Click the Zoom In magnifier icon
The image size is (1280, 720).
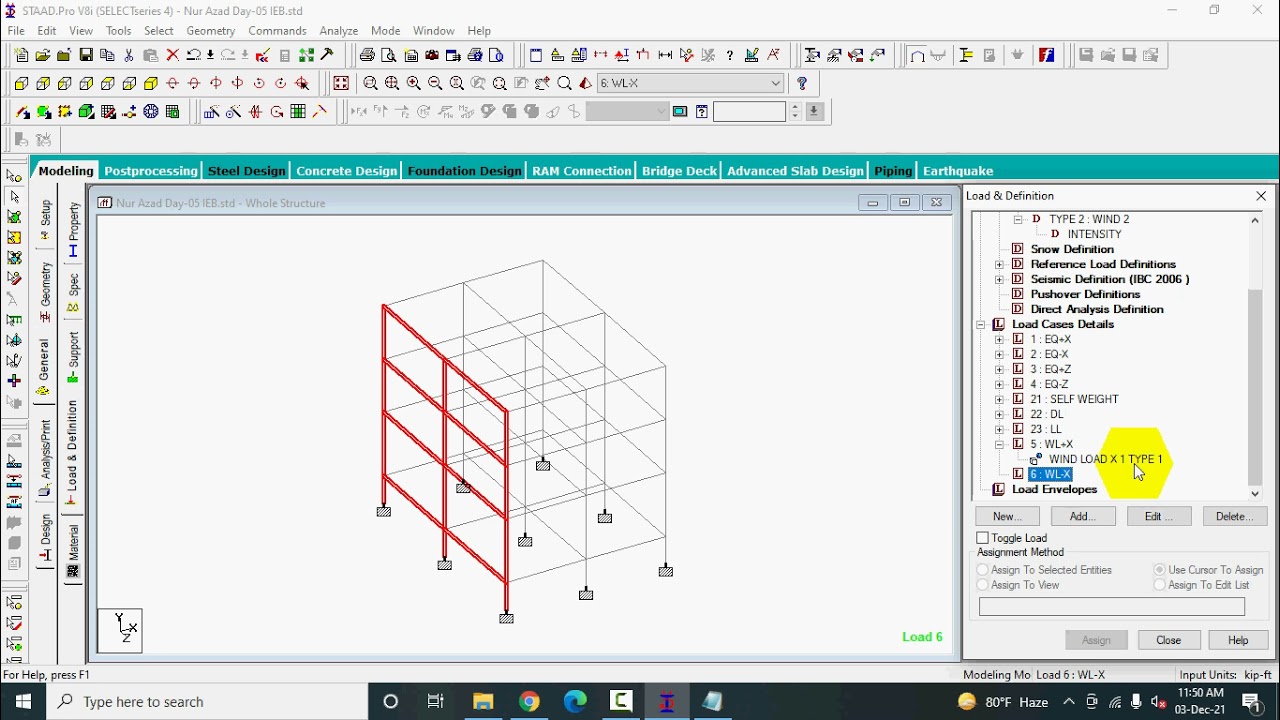click(413, 84)
